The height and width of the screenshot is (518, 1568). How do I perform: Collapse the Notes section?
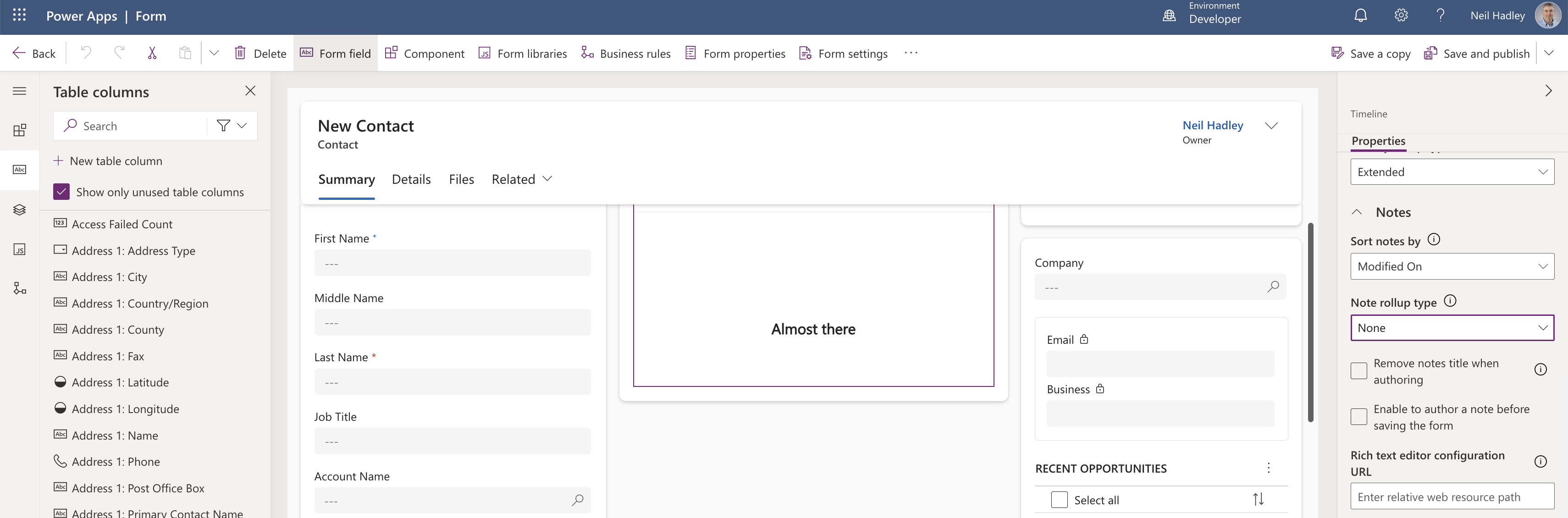click(x=1357, y=212)
